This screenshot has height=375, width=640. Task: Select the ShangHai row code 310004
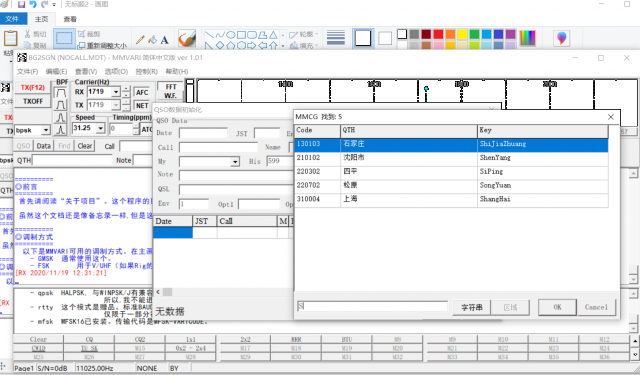click(x=451, y=200)
